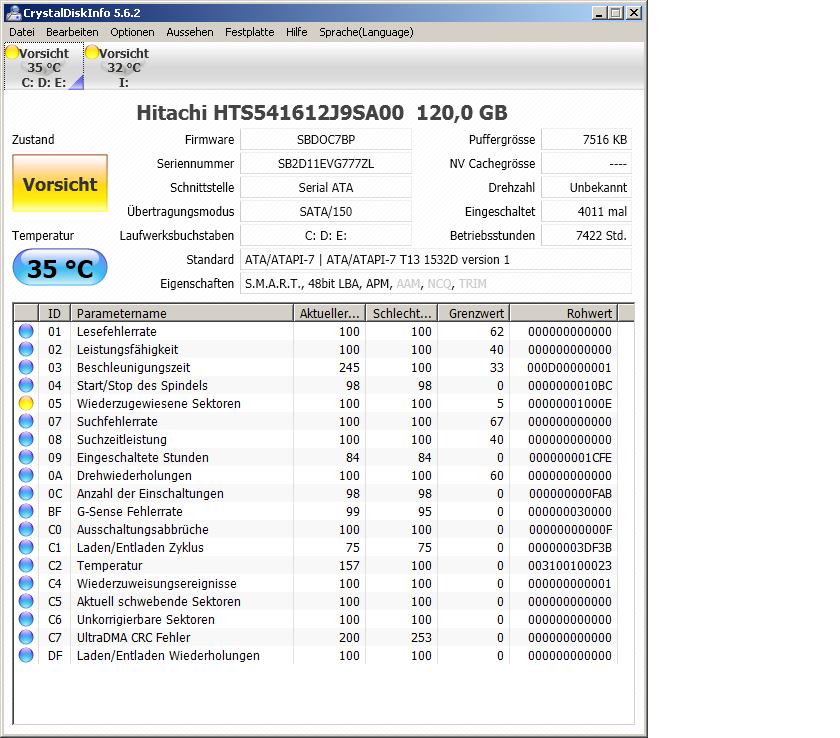Click the SATA/150 transfer mode field
The width and height of the screenshot is (840, 738).
[326, 212]
